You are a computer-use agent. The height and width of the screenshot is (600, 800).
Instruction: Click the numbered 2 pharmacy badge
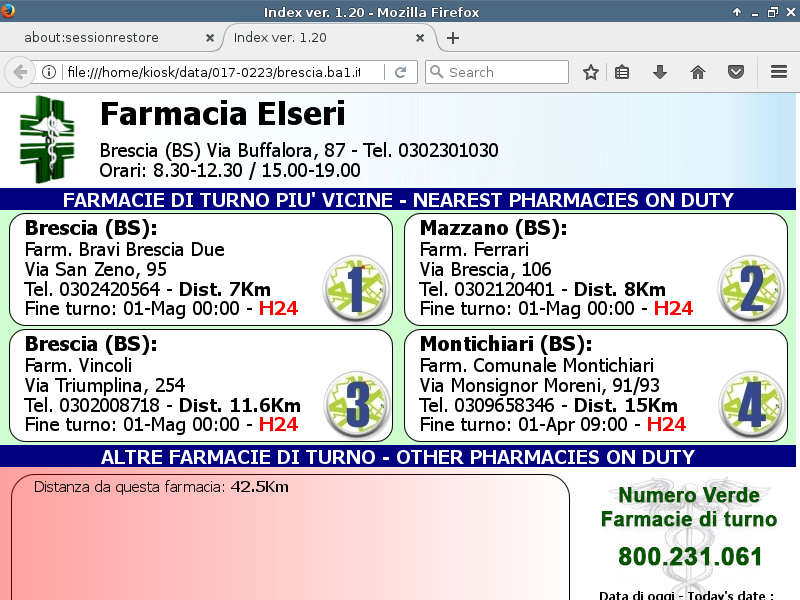point(751,287)
